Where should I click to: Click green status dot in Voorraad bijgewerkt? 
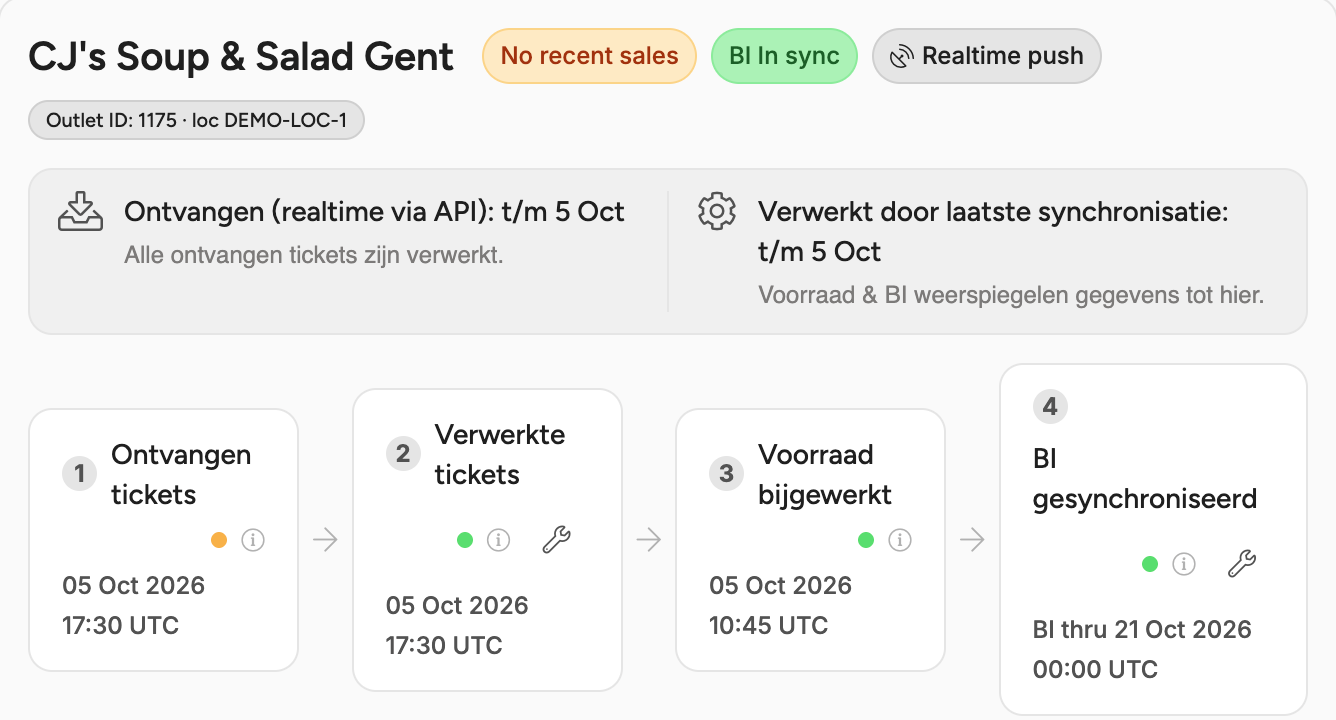(x=866, y=540)
